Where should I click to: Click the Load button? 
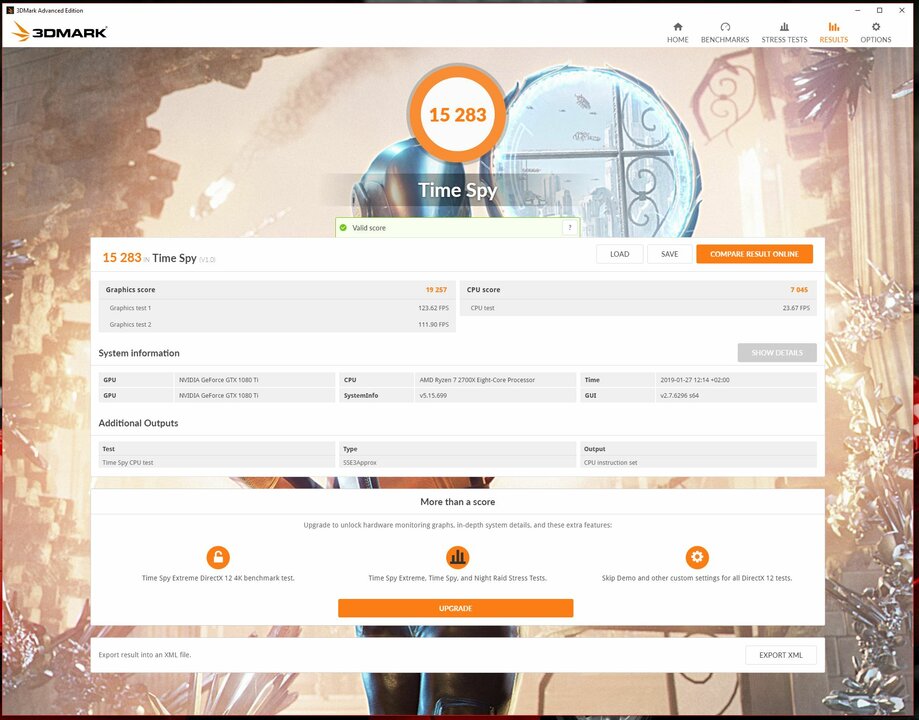pyautogui.click(x=620, y=254)
